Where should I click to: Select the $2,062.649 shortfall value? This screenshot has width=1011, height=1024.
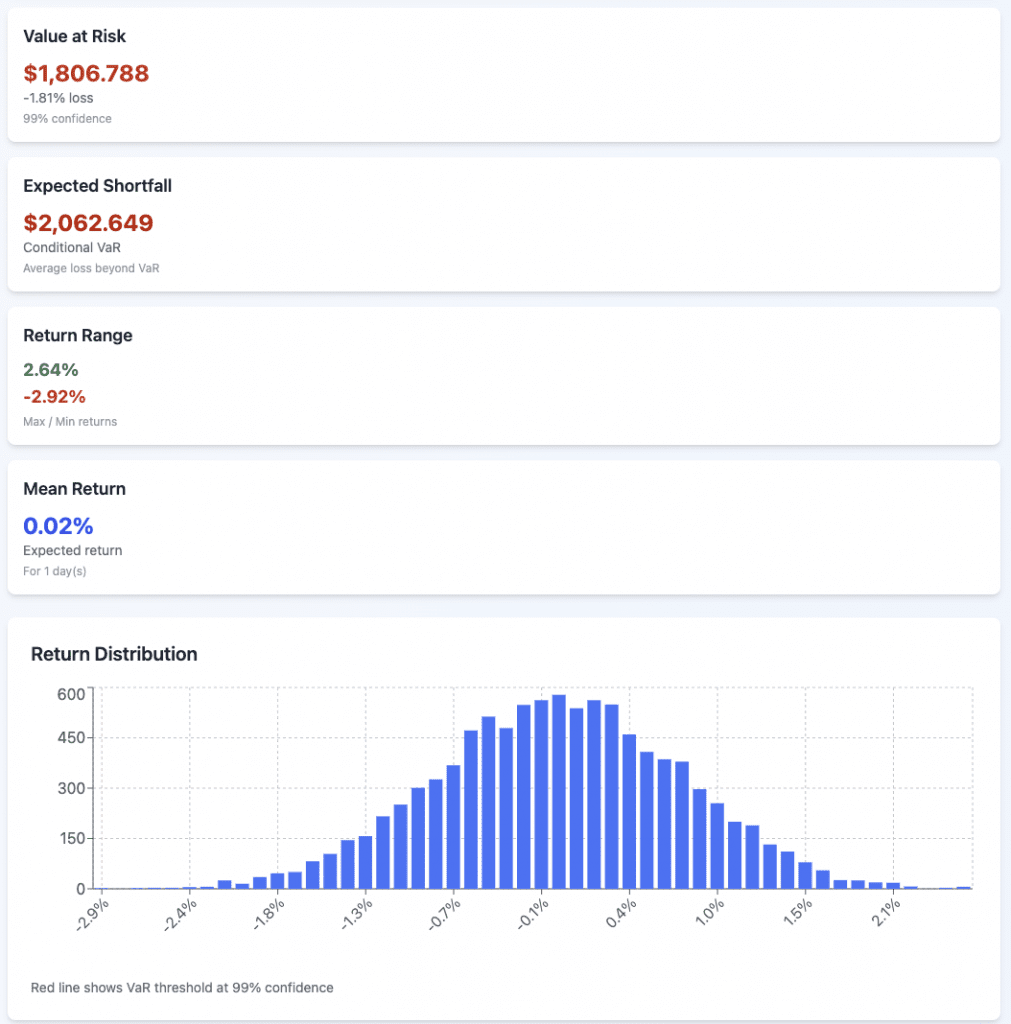tap(88, 223)
